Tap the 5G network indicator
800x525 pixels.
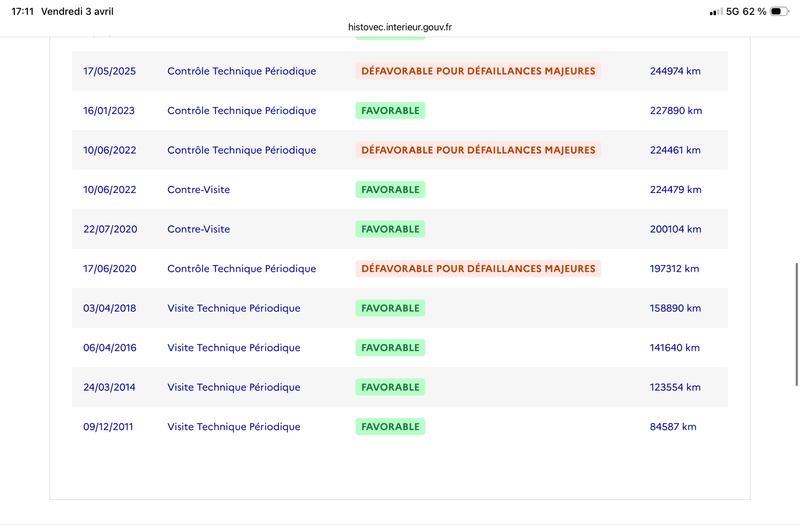click(732, 11)
